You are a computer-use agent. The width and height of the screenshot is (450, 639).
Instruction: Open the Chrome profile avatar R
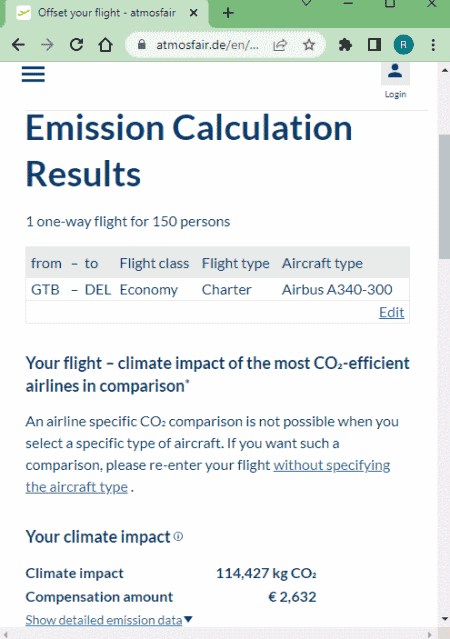point(403,44)
